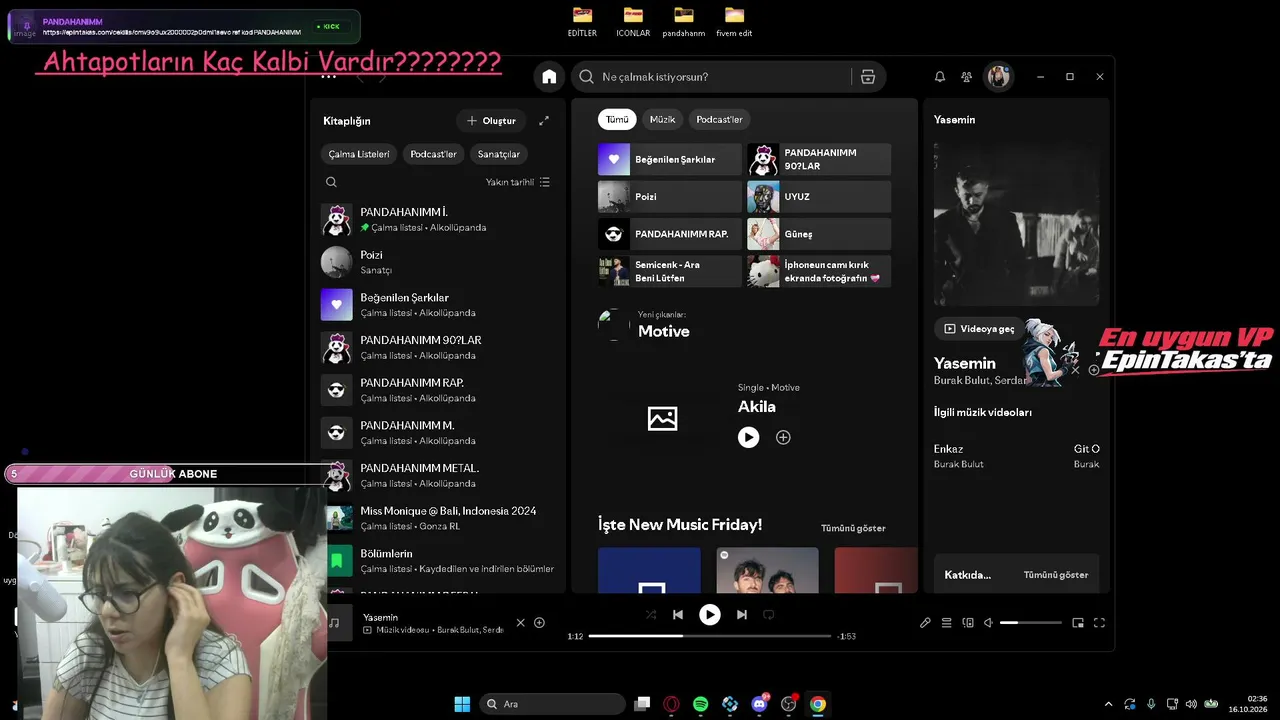Open Beğenilen Şarkılar in library list
The width and height of the screenshot is (1280, 720).
coord(438,305)
